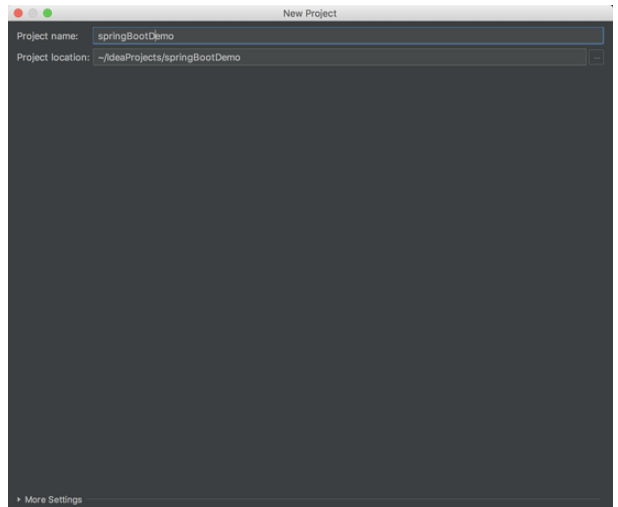Place the cursor inside the springBootDemo name text
The image size is (618, 507).
(136, 36)
